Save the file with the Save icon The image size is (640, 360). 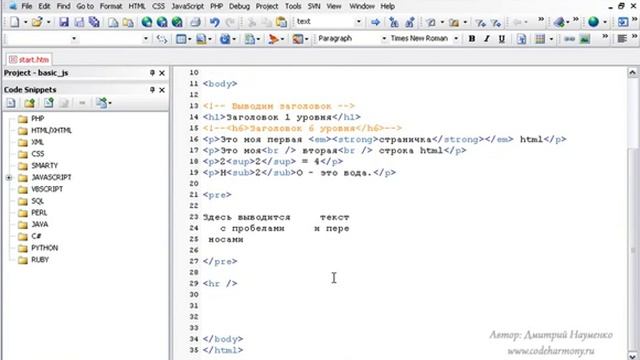pyautogui.click(x=64, y=22)
